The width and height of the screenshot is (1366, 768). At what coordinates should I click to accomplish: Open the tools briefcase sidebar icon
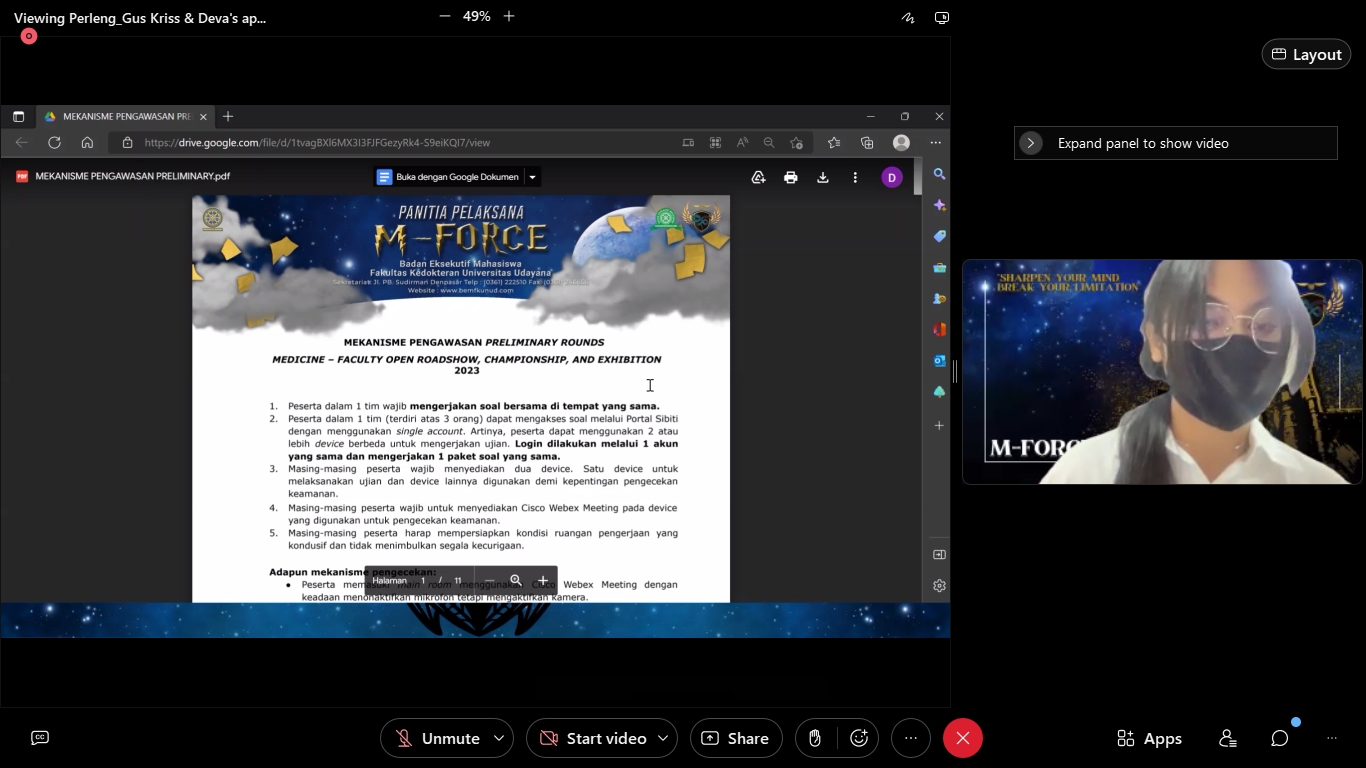click(939, 267)
